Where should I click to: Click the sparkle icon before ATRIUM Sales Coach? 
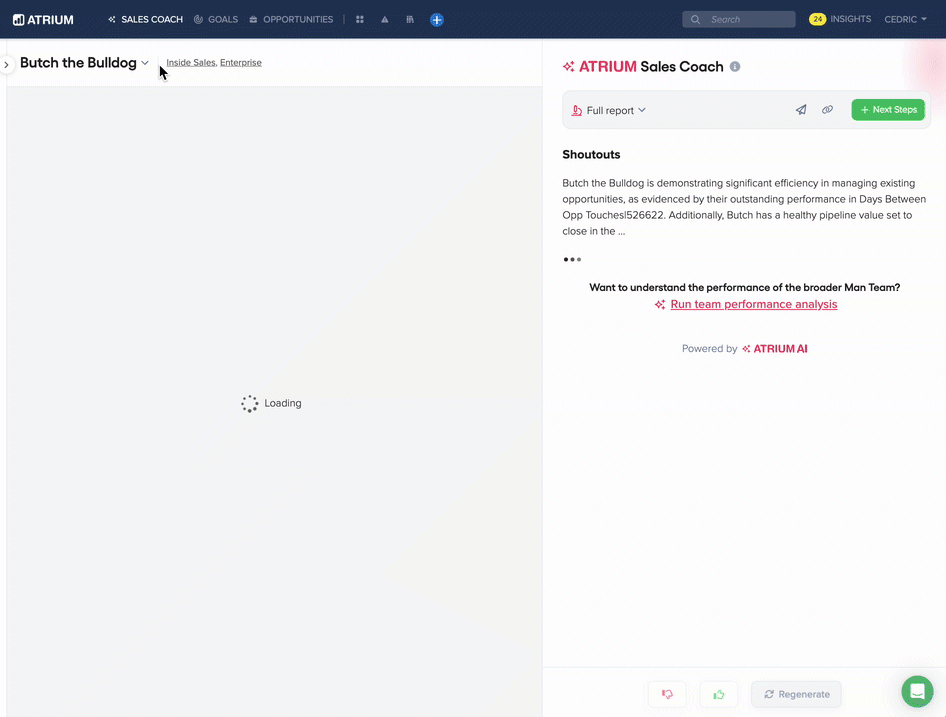pyautogui.click(x=568, y=66)
